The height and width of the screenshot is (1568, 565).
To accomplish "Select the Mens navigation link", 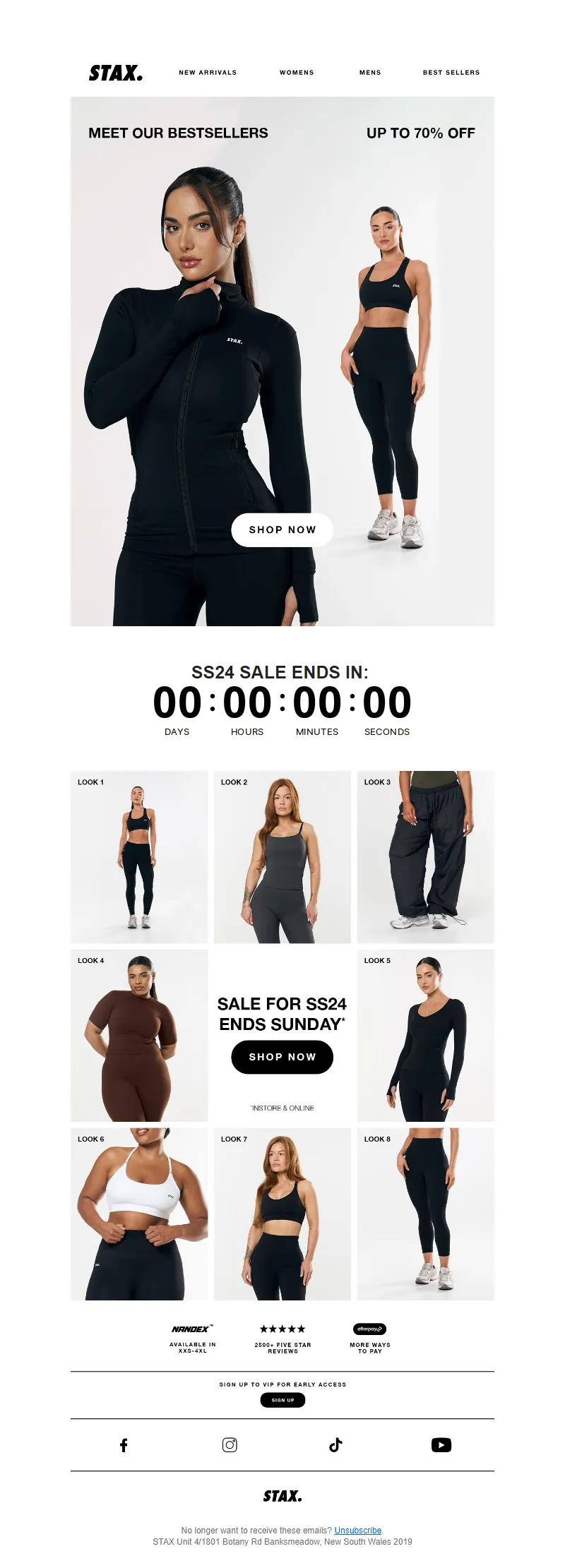I will 370,73.
